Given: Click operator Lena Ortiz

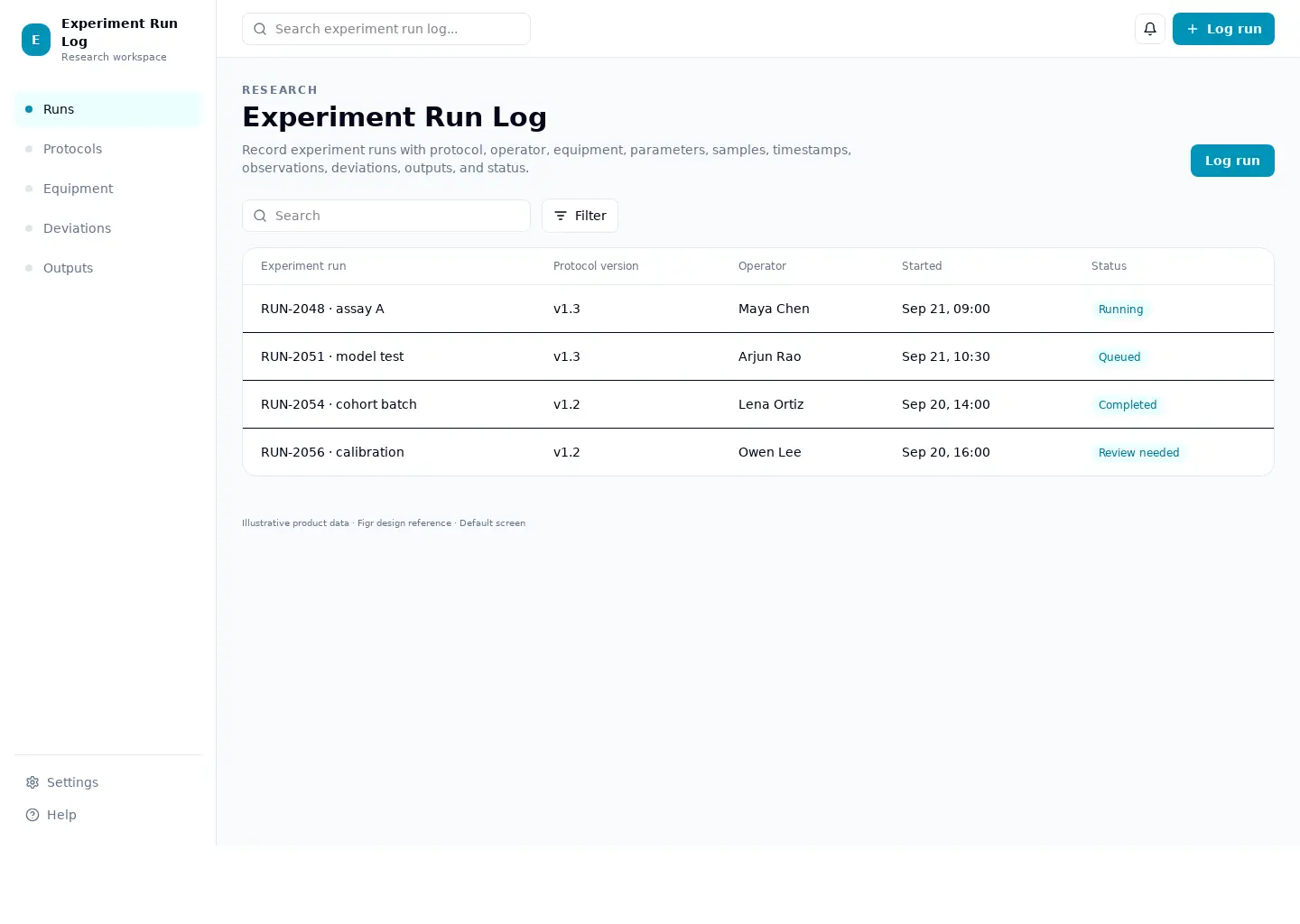Looking at the screenshot, I should click(771, 404).
